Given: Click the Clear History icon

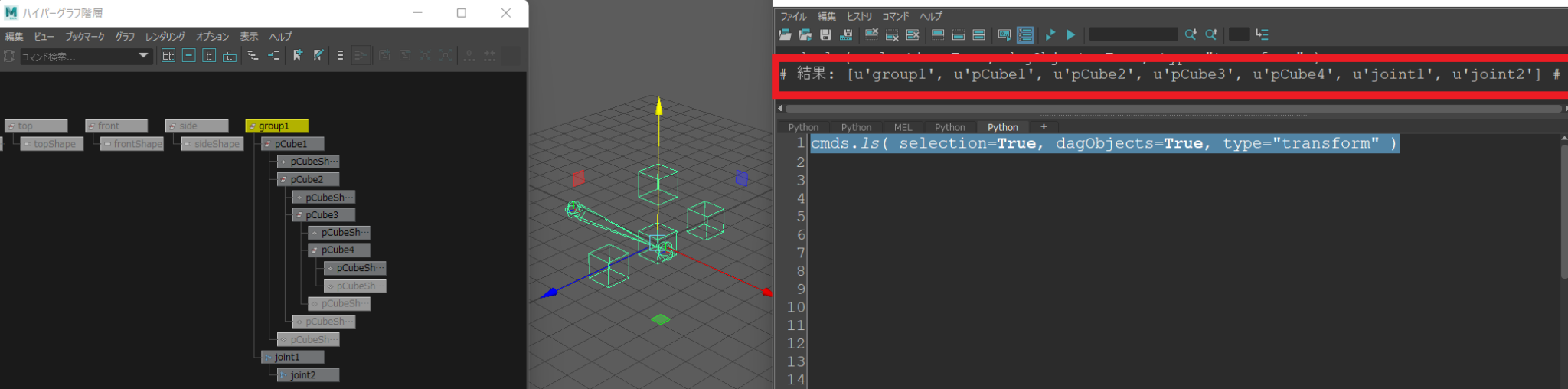Looking at the screenshot, I should tap(871, 34).
